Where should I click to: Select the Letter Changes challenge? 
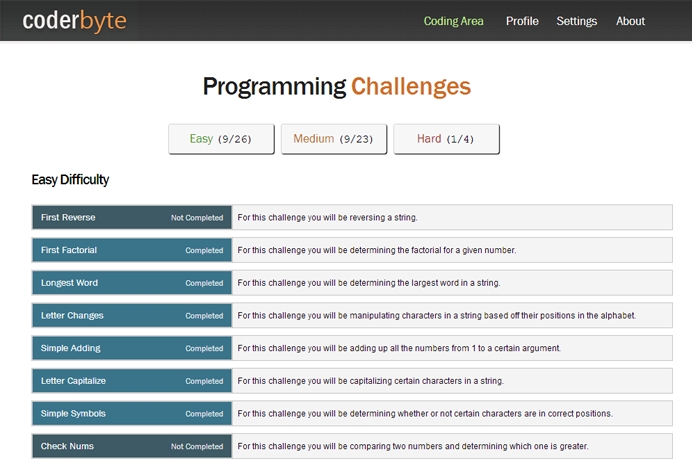coord(72,316)
